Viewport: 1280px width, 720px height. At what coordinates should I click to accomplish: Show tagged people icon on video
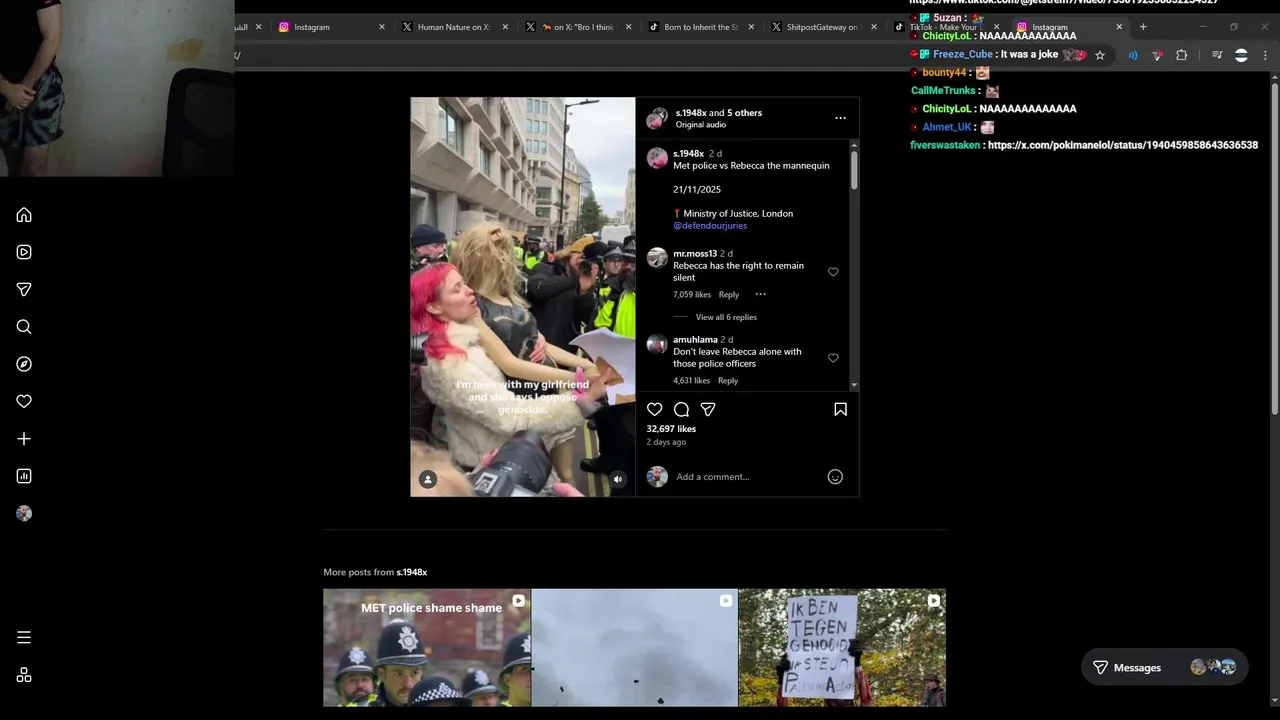[428, 479]
